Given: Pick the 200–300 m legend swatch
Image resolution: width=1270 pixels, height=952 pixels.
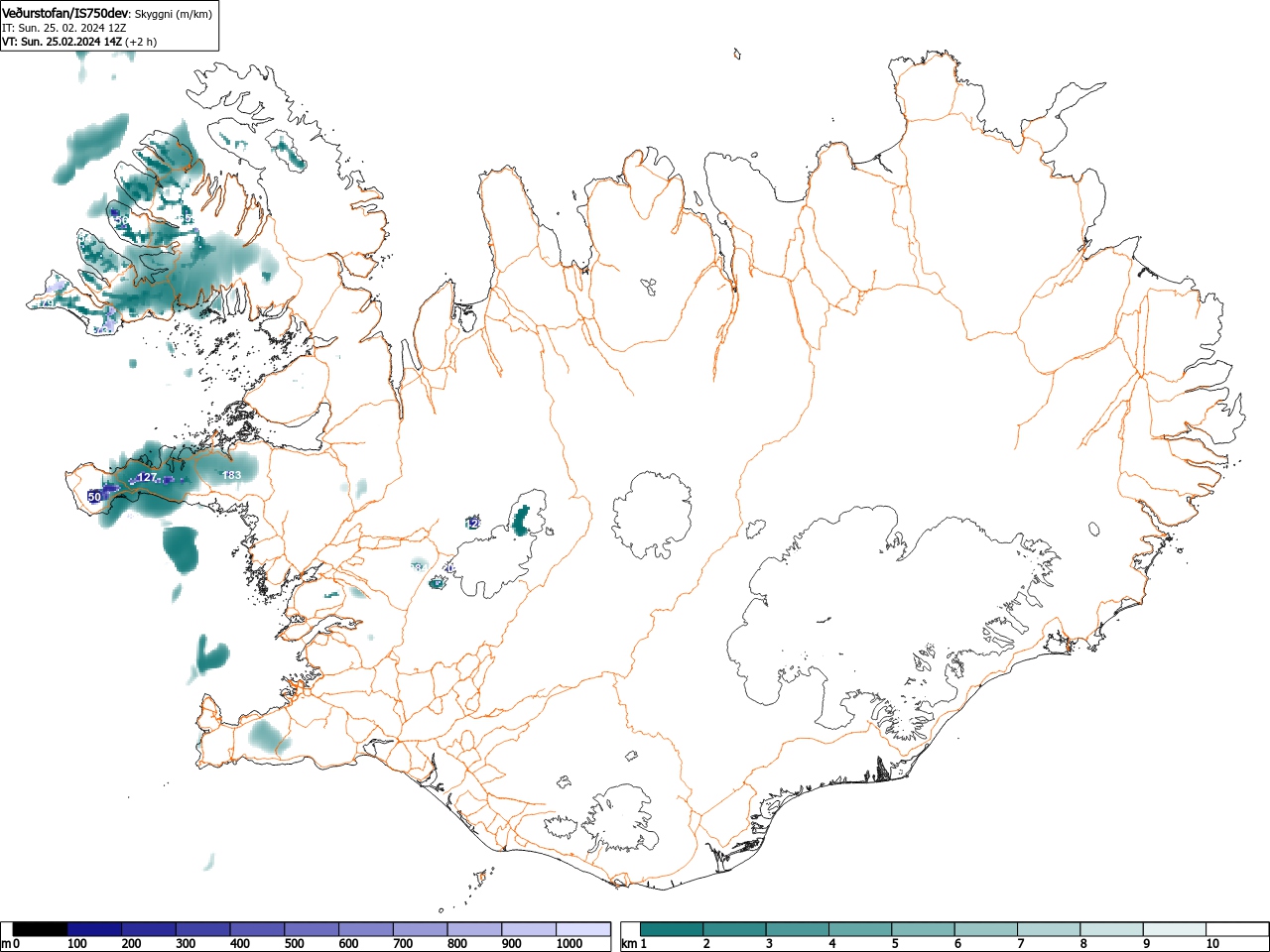Looking at the screenshot, I should 149,929.
